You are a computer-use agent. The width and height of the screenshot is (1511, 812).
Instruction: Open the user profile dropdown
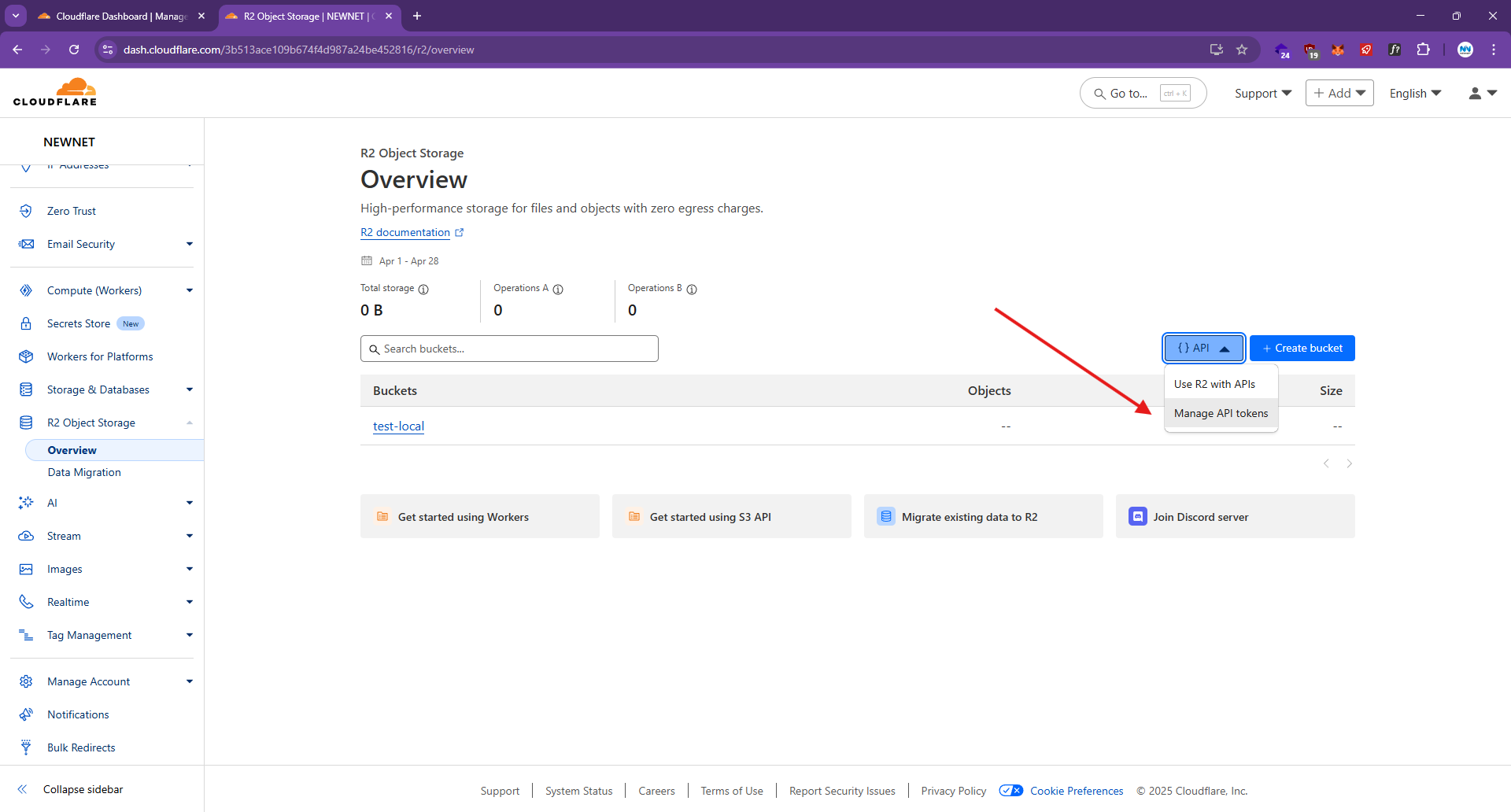(x=1483, y=93)
